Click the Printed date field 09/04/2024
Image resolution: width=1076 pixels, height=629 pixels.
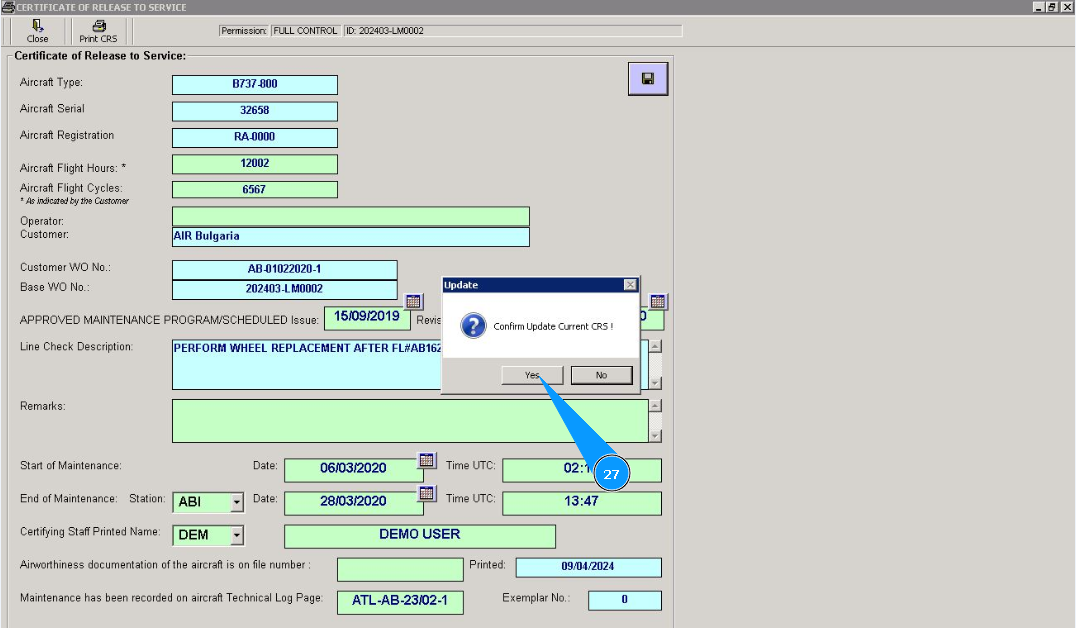589,567
